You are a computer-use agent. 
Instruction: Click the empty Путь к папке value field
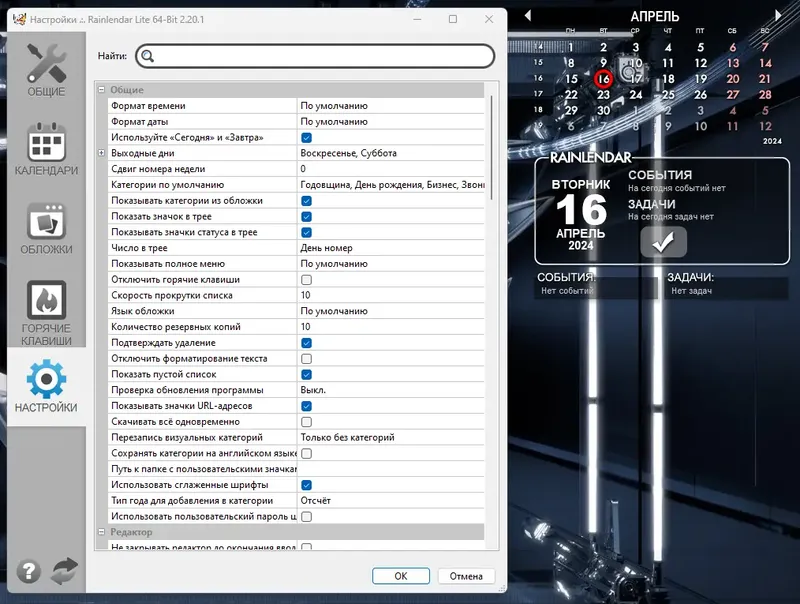pyautogui.click(x=391, y=469)
